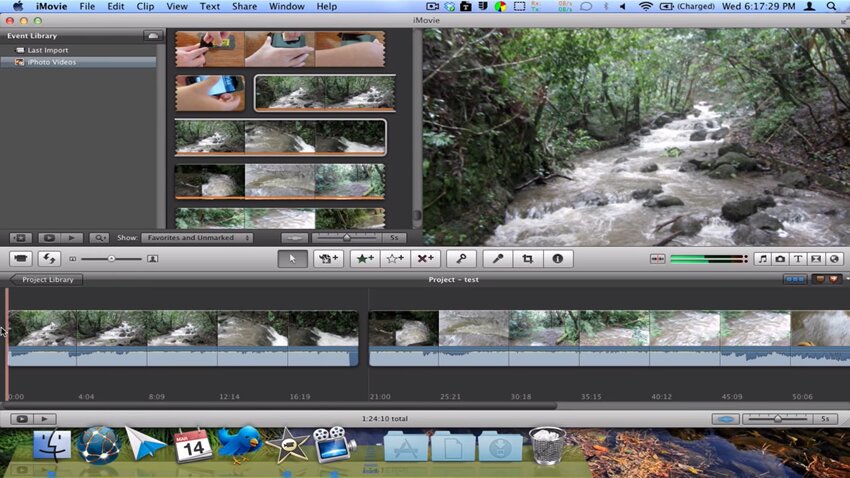
Task: Play selected events full screen
Action: (49, 237)
